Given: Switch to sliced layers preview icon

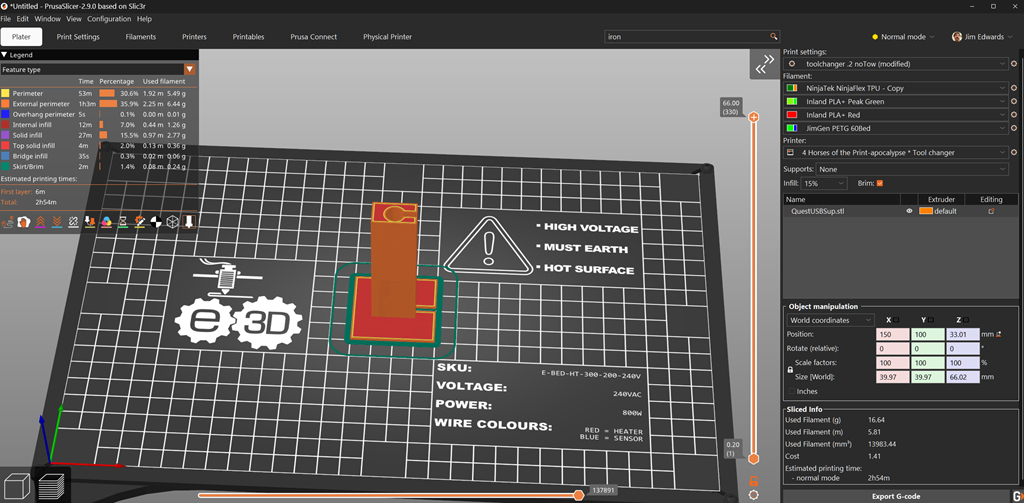Looking at the screenshot, I should [x=51, y=485].
